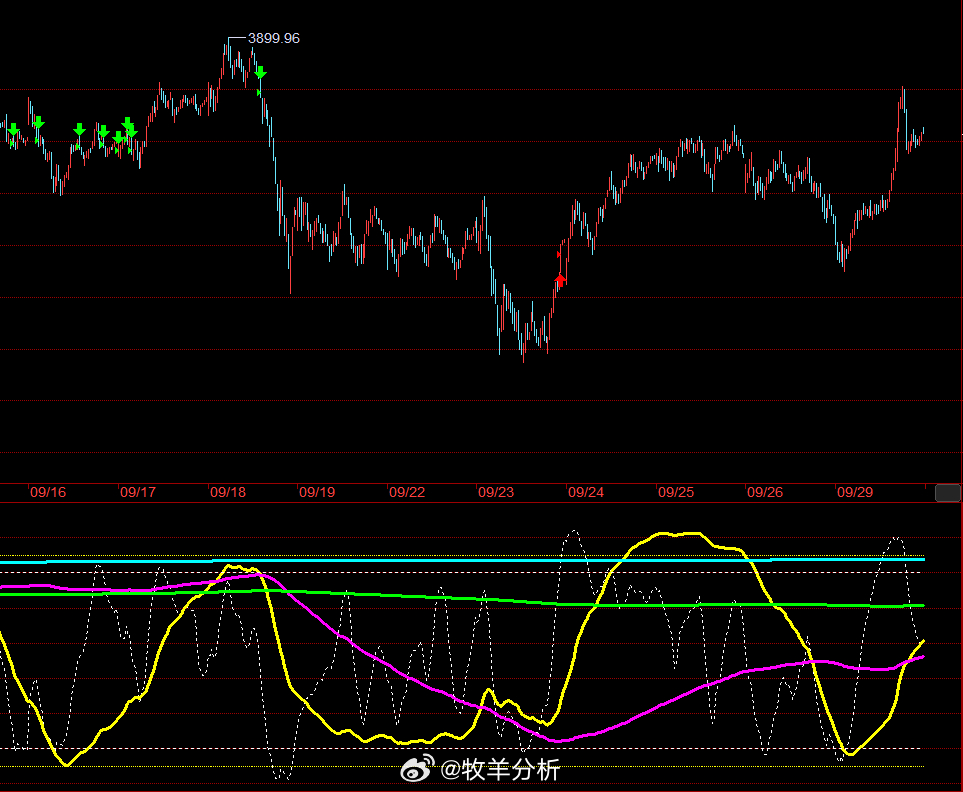Click the 09/29 date marker
This screenshot has height=792, width=963.
point(855,492)
